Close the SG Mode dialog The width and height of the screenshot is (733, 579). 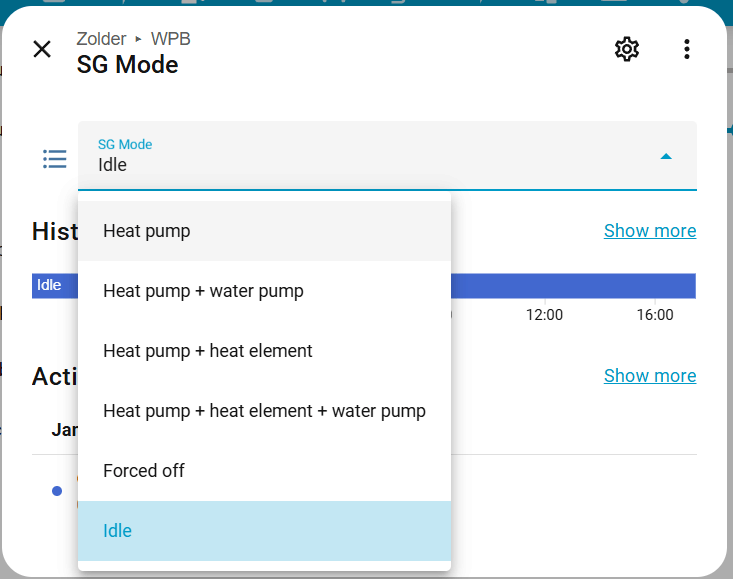click(42, 49)
